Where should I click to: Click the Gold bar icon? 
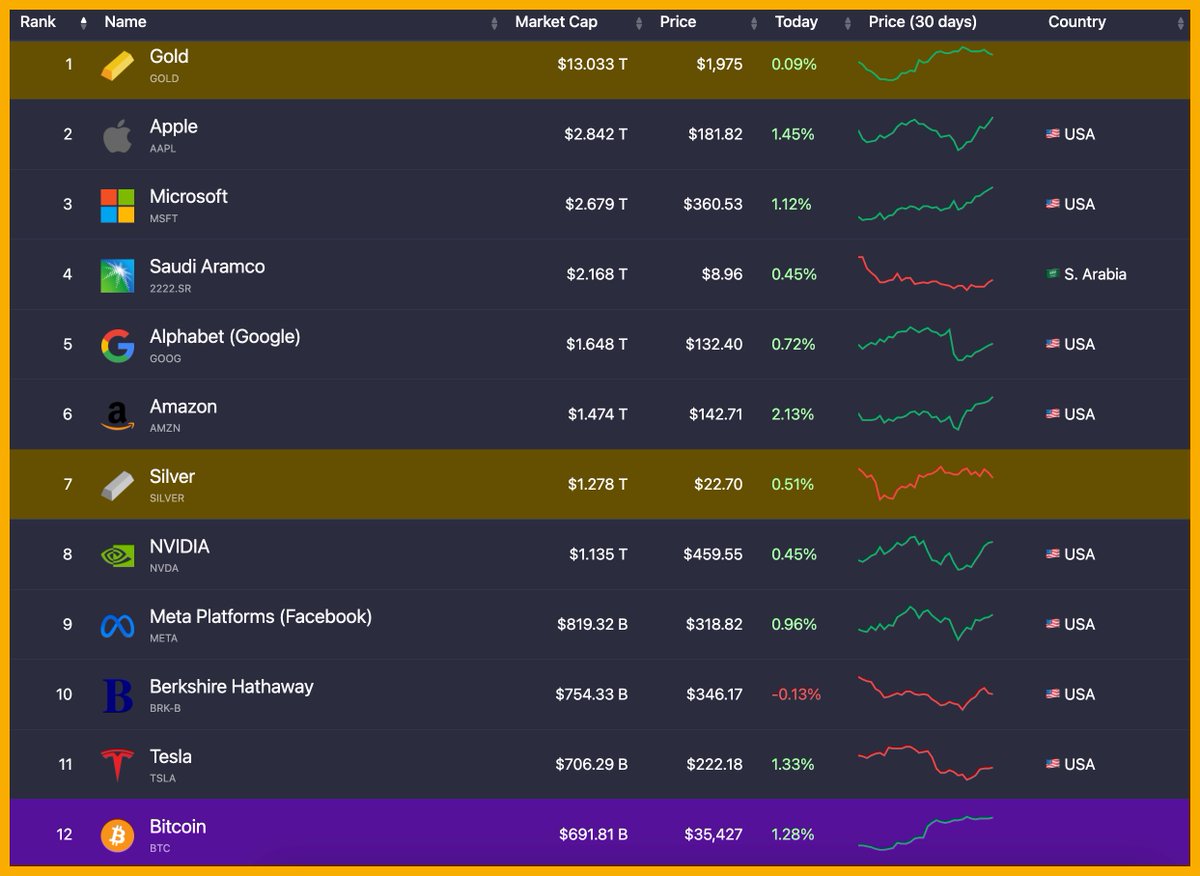(x=117, y=66)
